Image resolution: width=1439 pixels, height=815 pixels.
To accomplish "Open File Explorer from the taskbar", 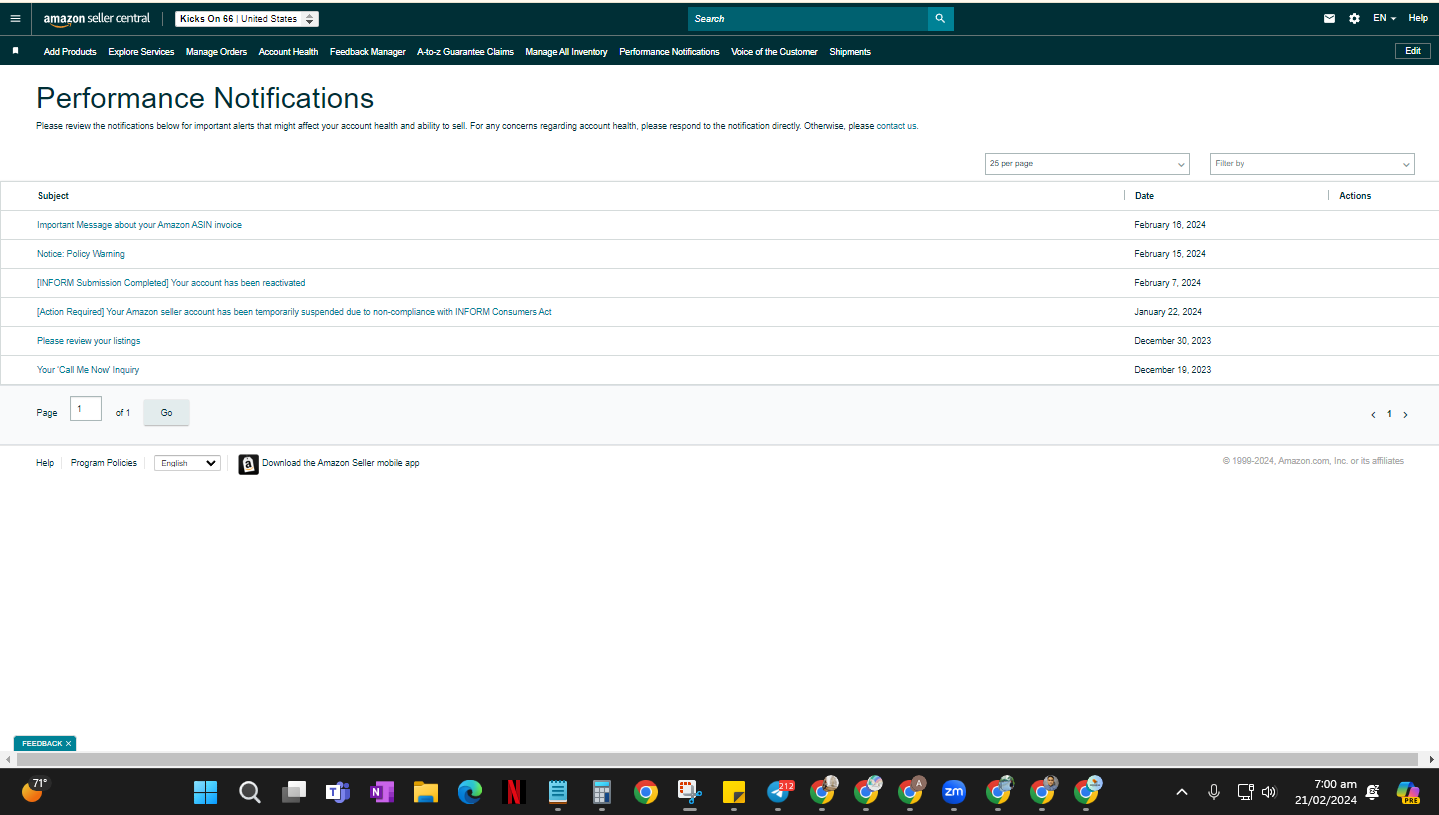I will pyautogui.click(x=426, y=792).
